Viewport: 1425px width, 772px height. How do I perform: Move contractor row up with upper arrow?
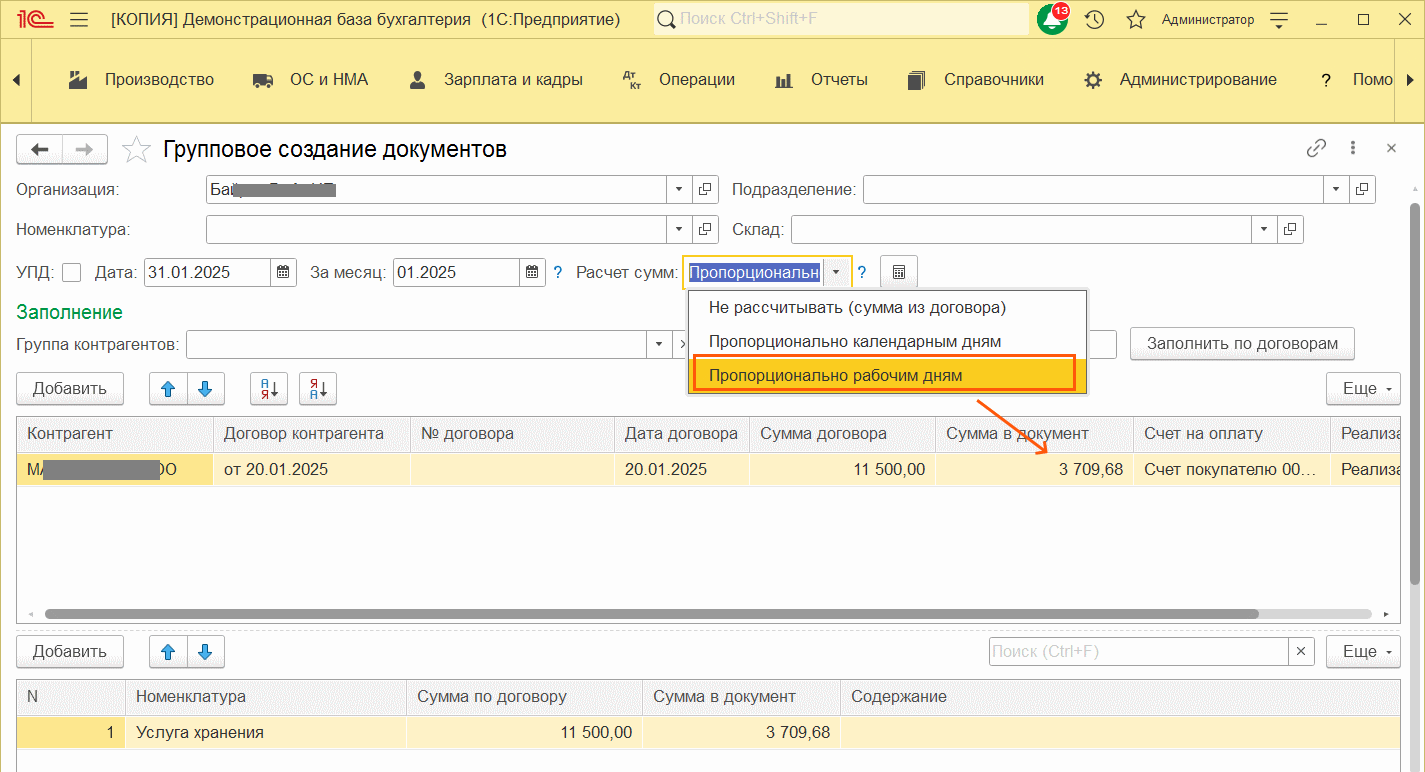pyautogui.click(x=168, y=389)
